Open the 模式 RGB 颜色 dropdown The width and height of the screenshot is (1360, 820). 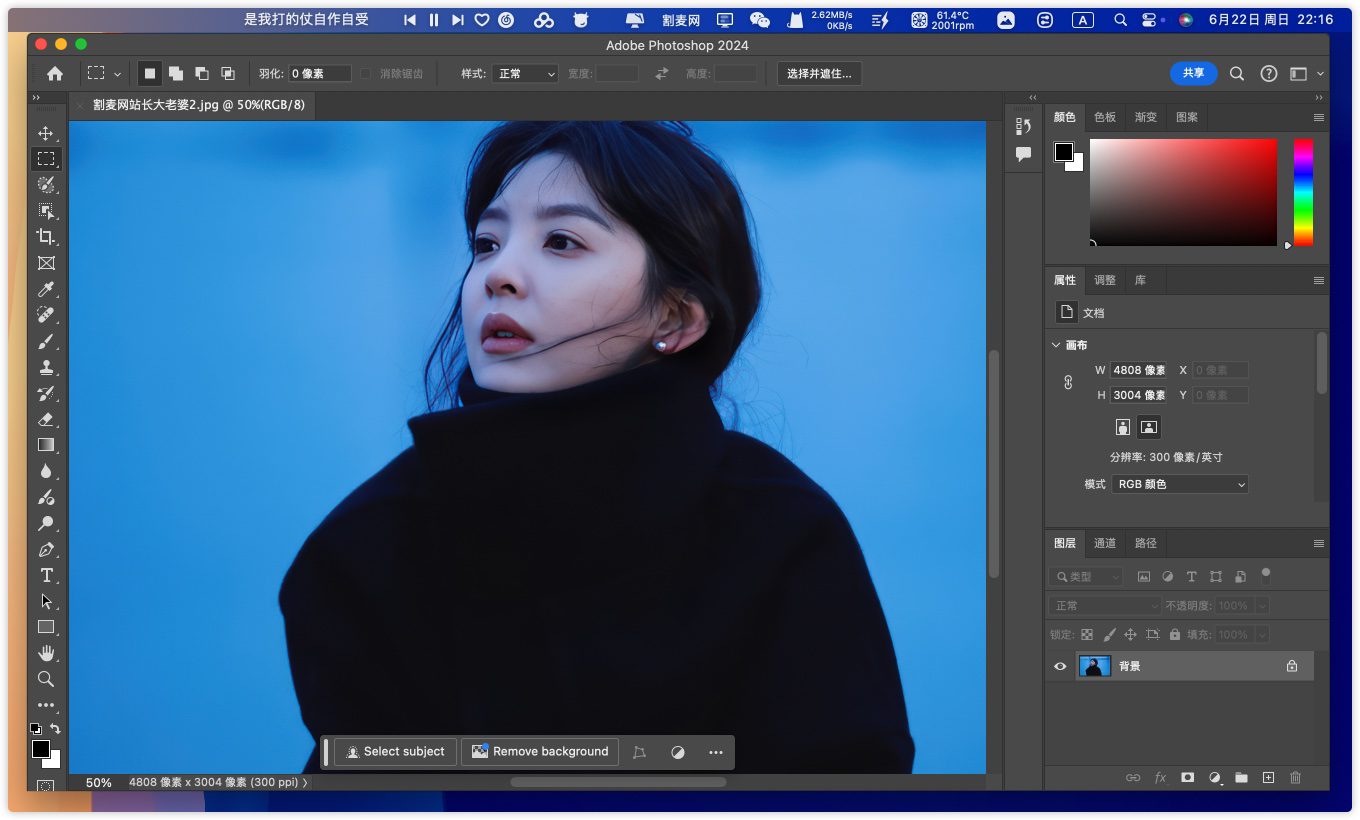1180,484
